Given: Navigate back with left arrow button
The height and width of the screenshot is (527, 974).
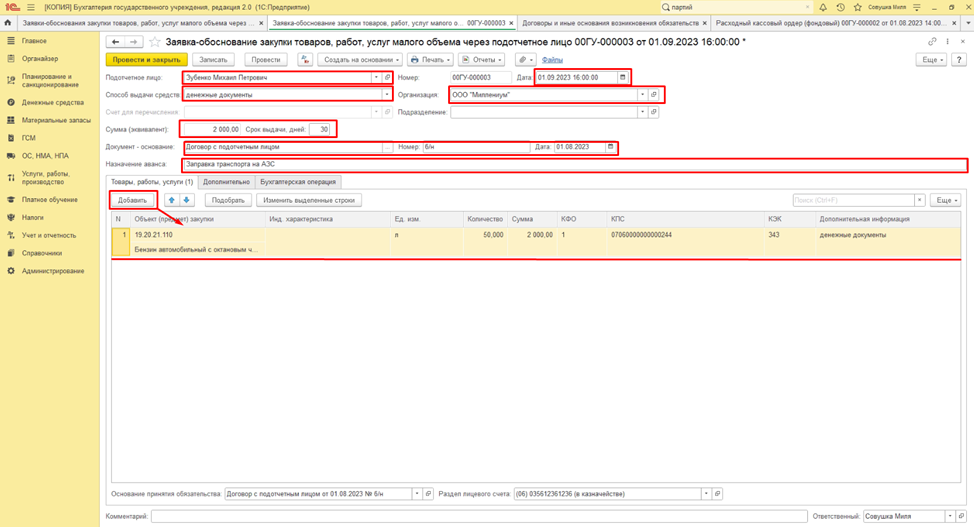Looking at the screenshot, I should [x=116, y=42].
